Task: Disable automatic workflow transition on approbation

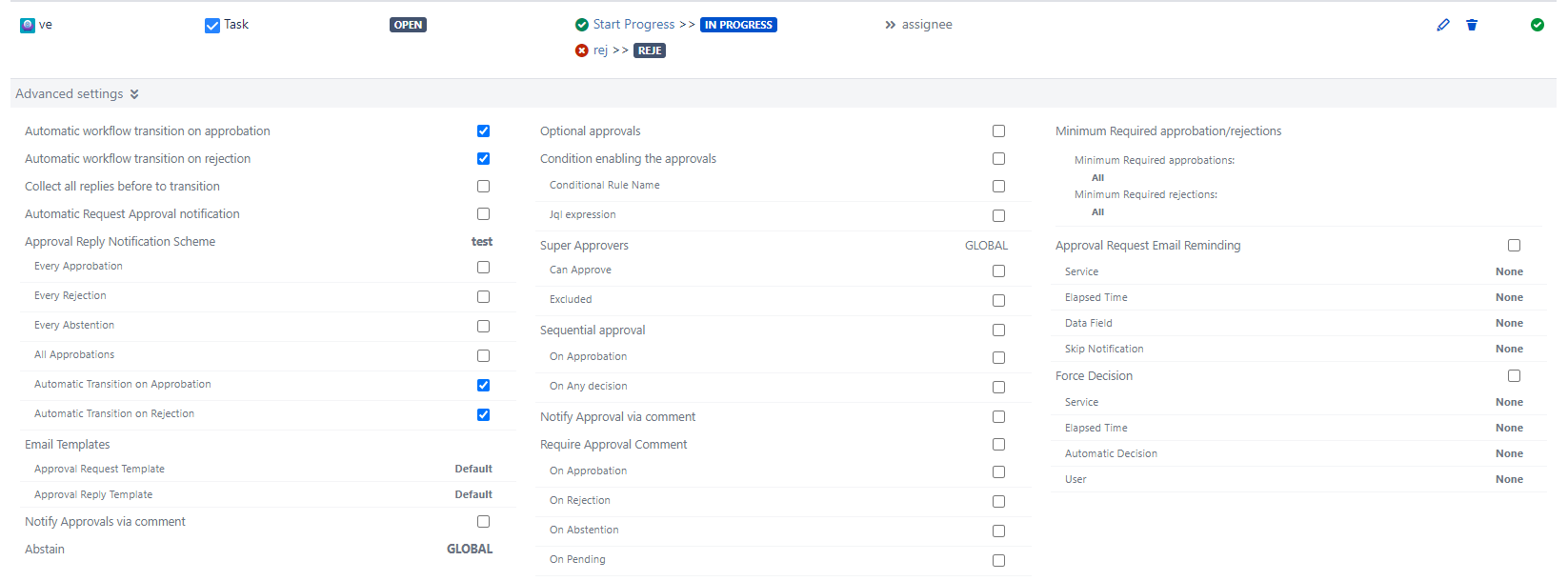Action: 483,131
